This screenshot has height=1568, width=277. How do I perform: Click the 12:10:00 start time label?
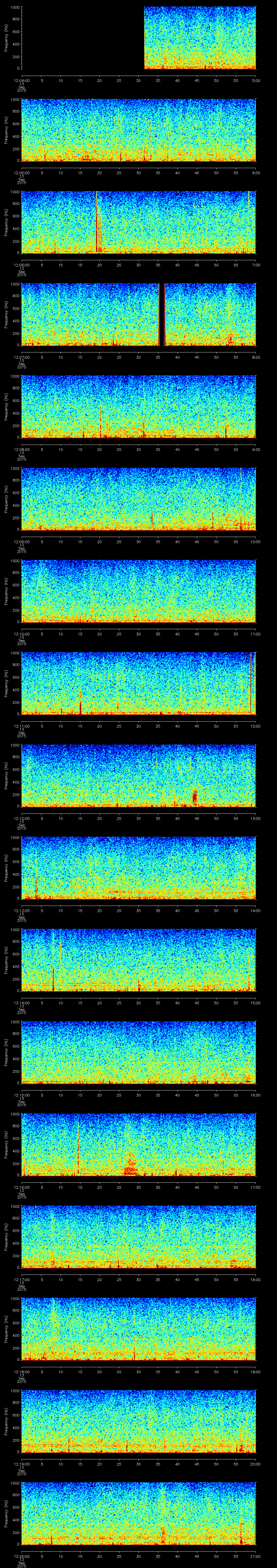pos(21,634)
